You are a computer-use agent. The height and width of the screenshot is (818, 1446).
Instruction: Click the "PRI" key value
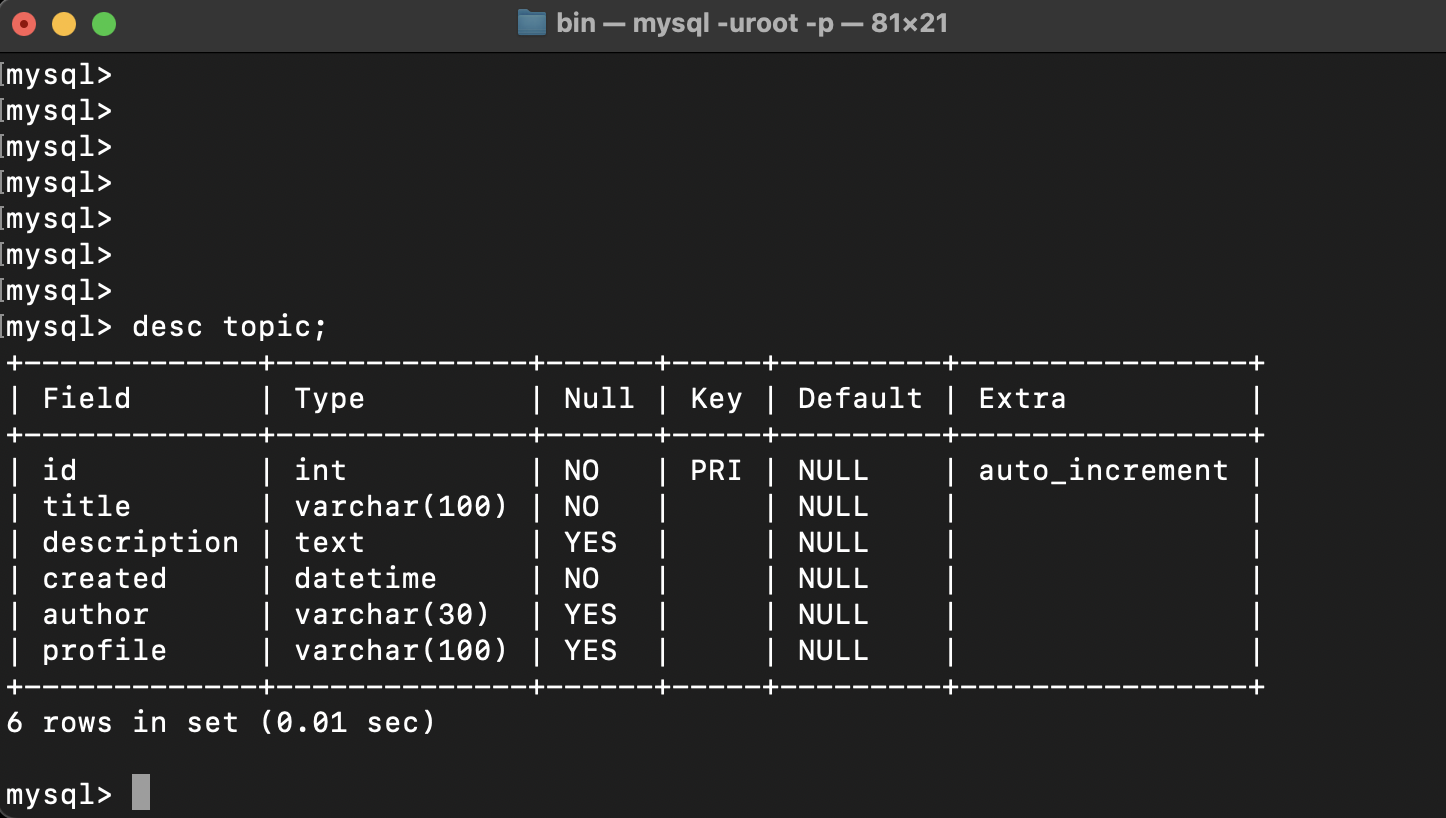point(716,471)
